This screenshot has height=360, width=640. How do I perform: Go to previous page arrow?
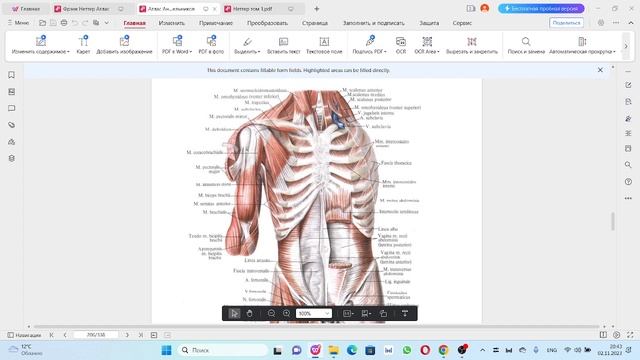point(64,335)
